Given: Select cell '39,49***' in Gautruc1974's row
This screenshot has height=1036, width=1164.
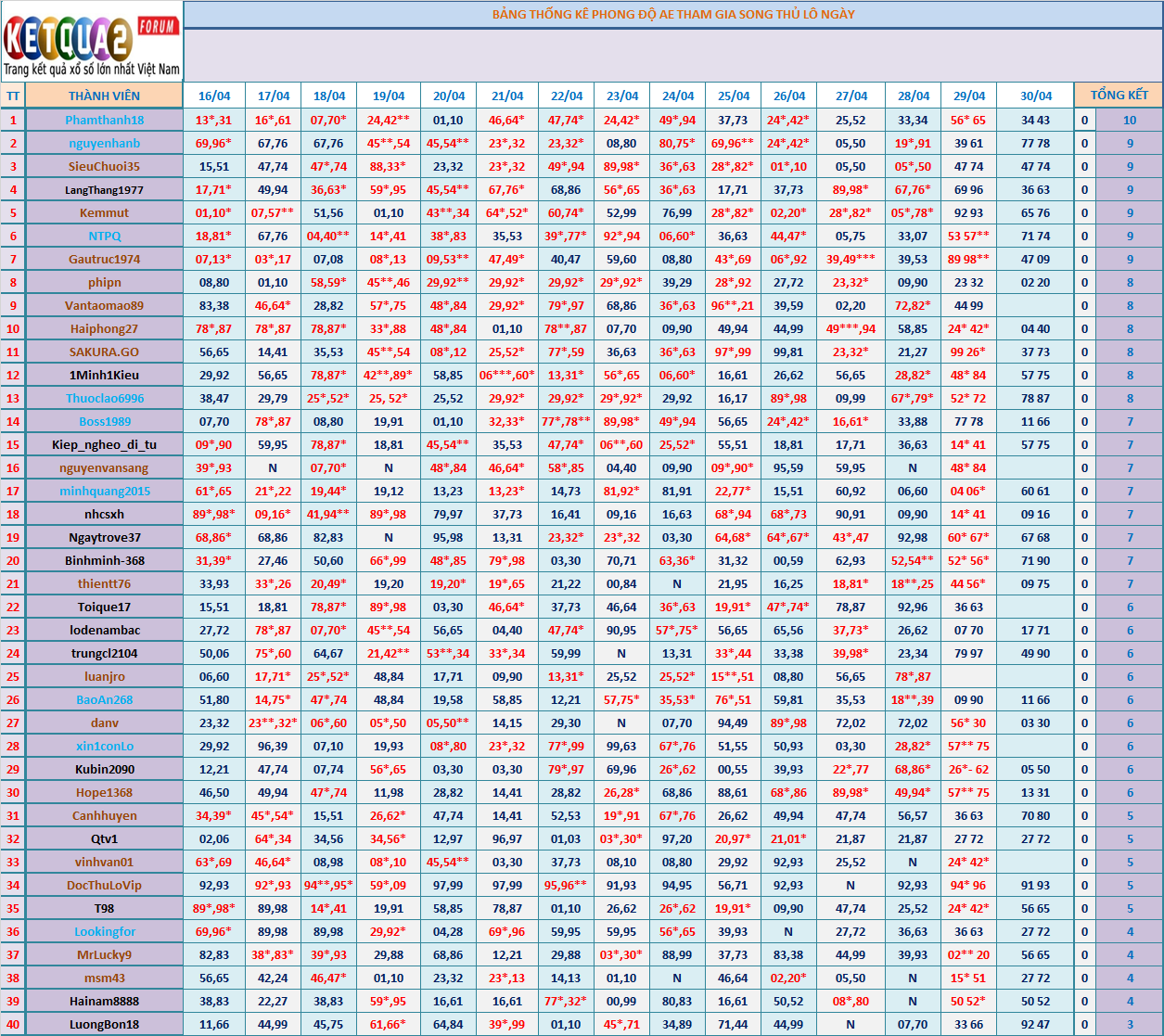Looking at the screenshot, I should (x=851, y=259).
